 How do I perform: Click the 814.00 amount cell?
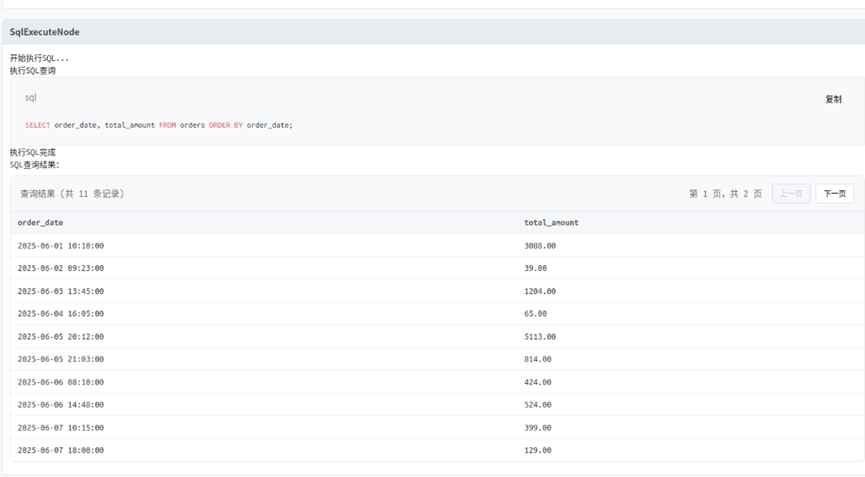(538, 359)
